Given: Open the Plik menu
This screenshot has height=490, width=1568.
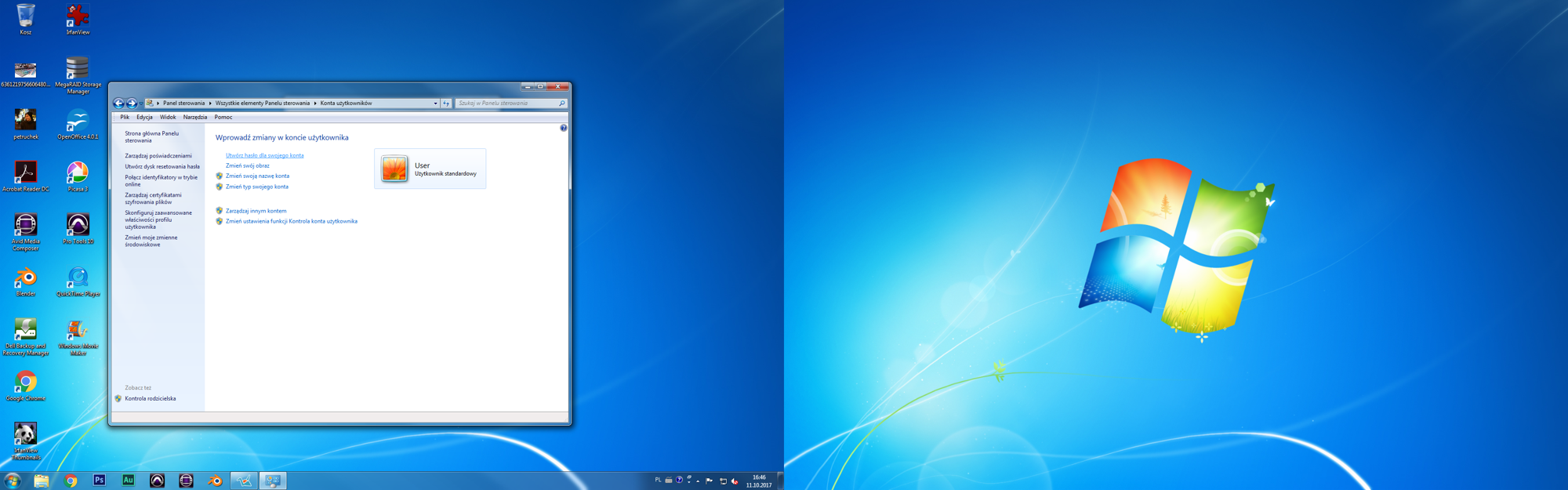Looking at the screenshot, I should pyautogui.click(x=125, y=118).
